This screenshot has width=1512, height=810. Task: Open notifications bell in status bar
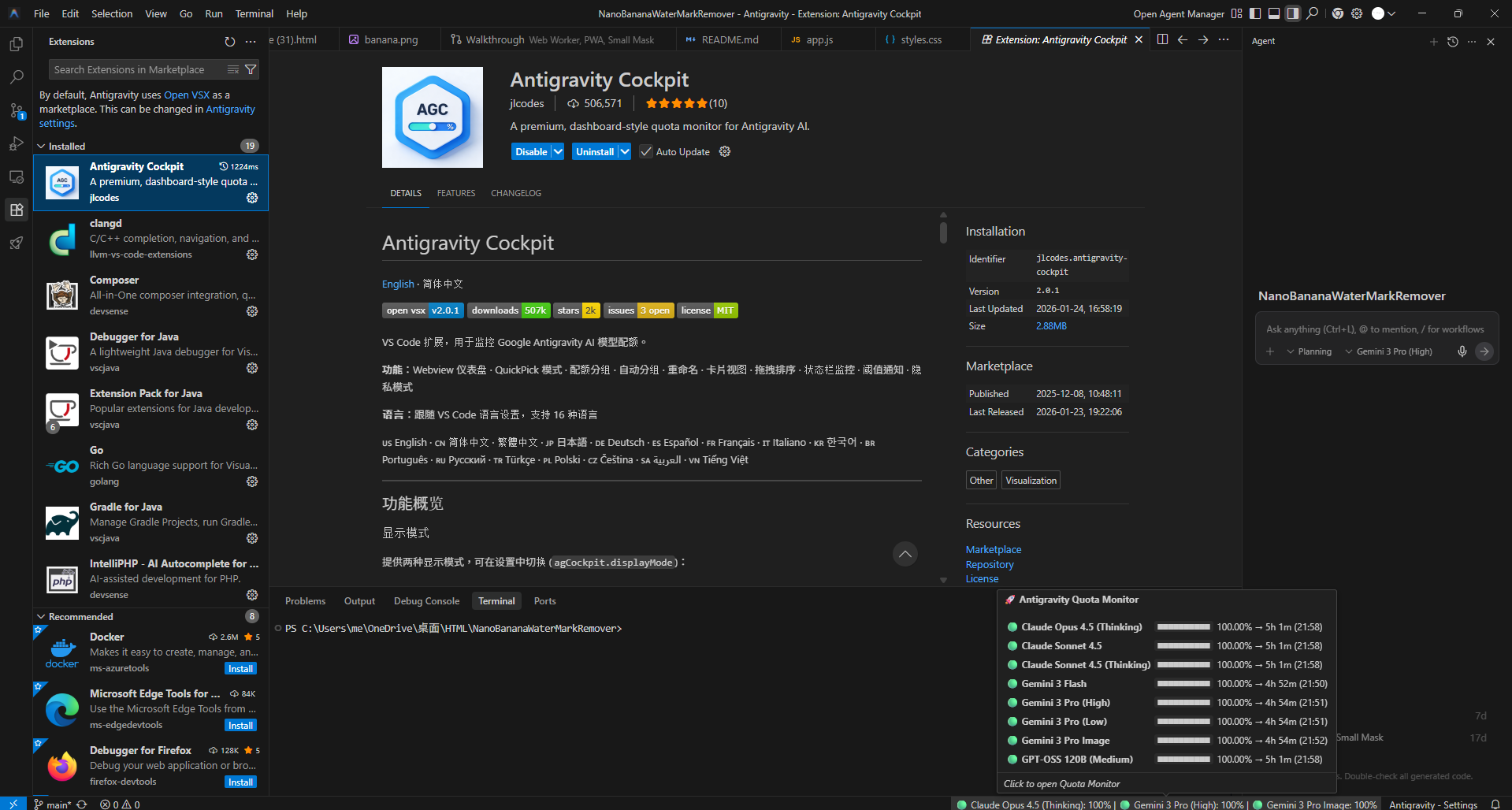(1495, 804)
